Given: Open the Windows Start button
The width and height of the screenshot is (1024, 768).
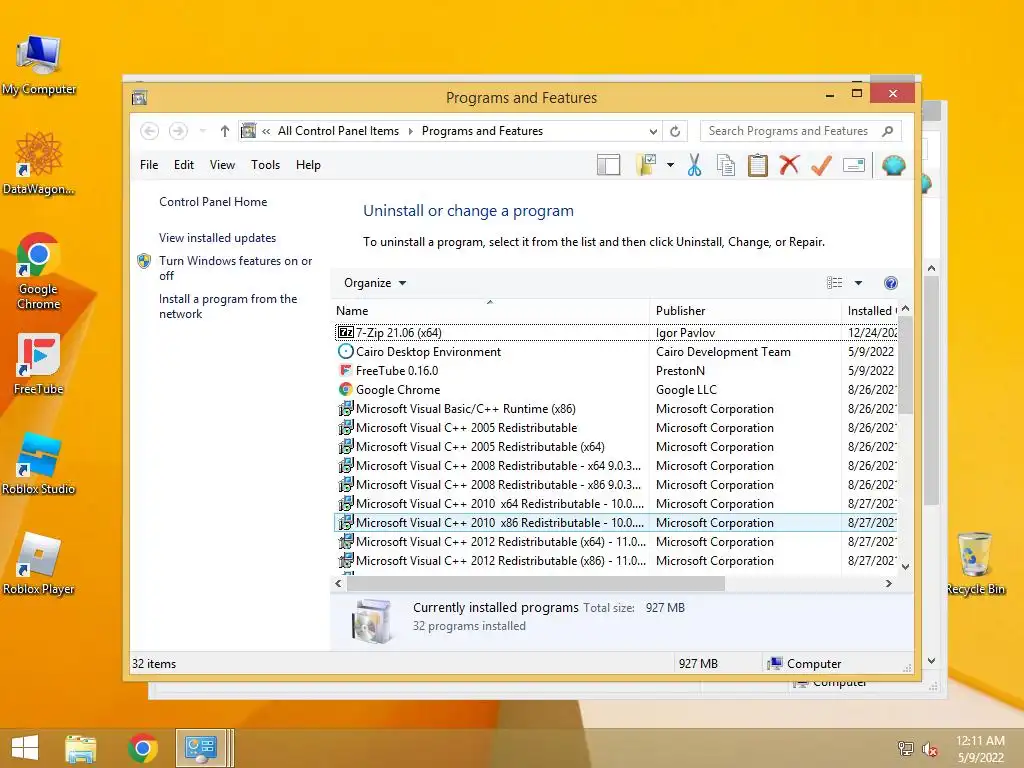Looking at the screenshot, I should (x=25, y=748).
